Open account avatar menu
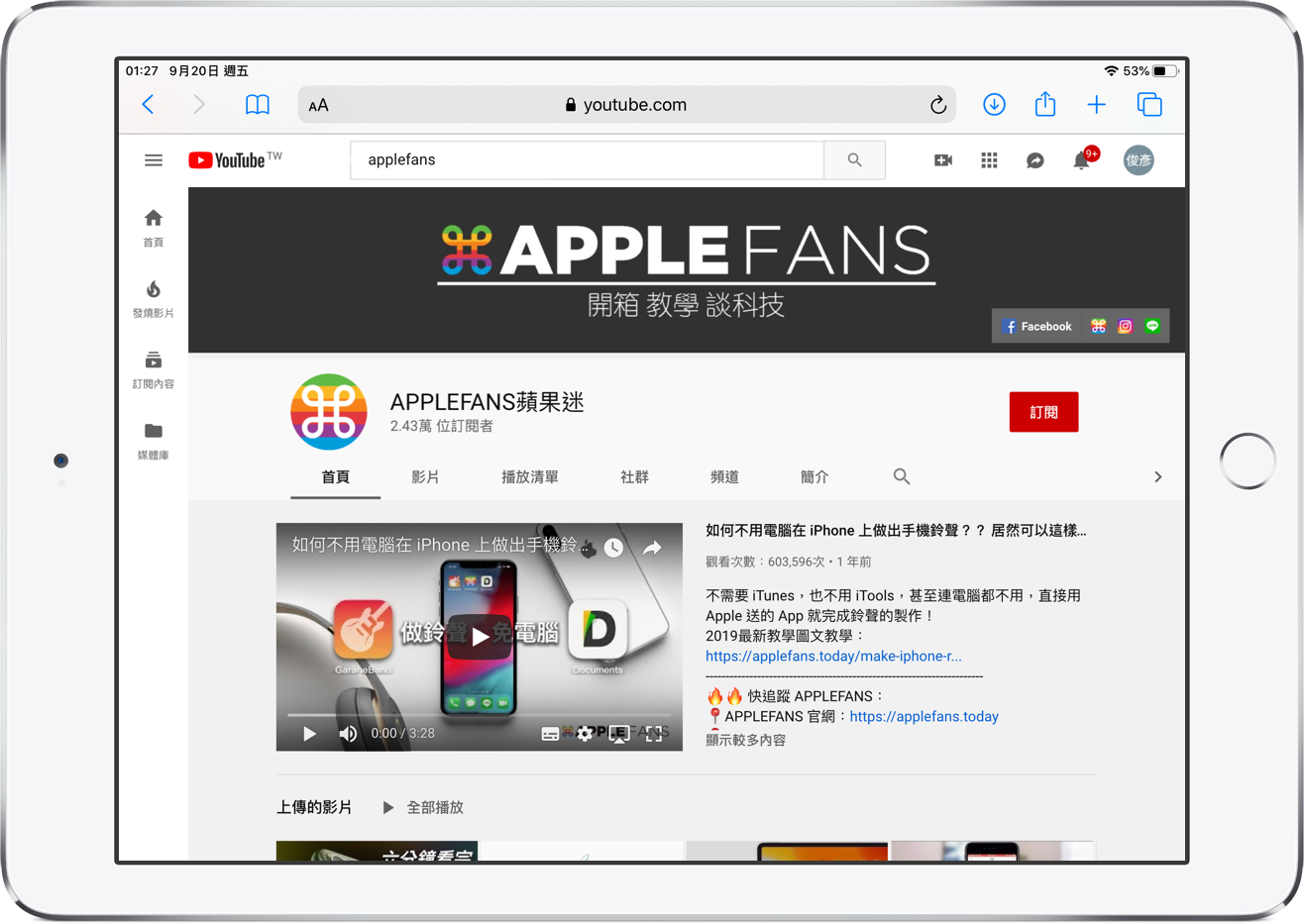Image resolution: width=1304 pixels, height=924 pixels. (1139, 160)
